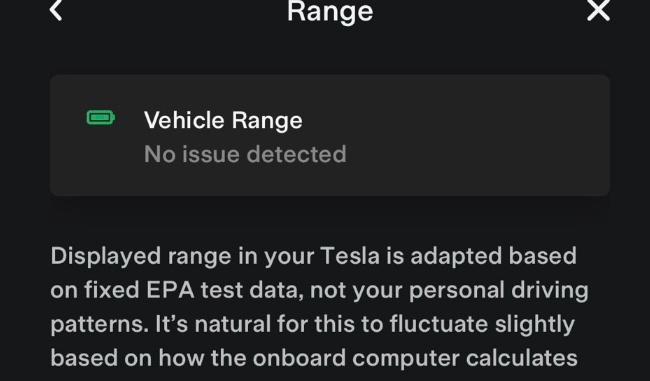The height and width of the screenshot is (381, 650).
Task: Tap the green battery icon
Action: pos(101,118)
